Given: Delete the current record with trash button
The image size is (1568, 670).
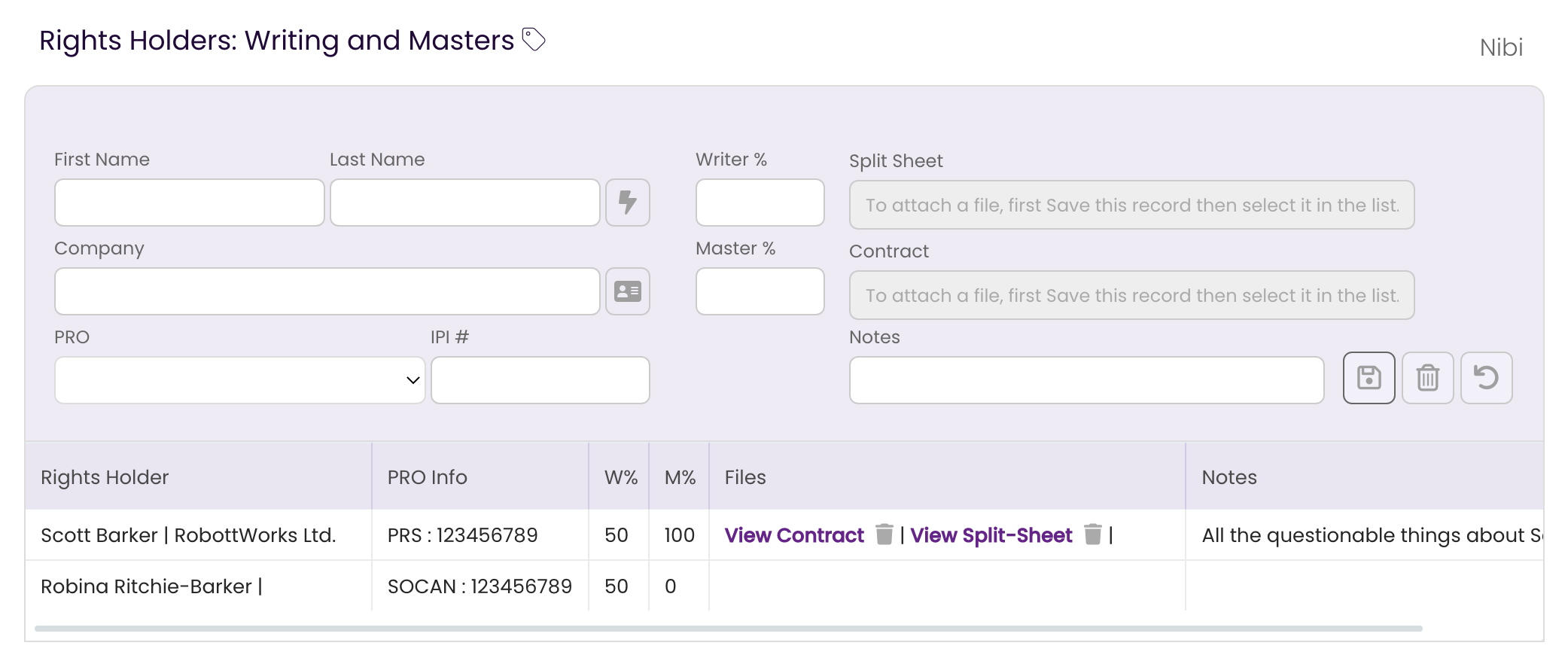Looking at the screenshot, I should tap(1427, 378).
